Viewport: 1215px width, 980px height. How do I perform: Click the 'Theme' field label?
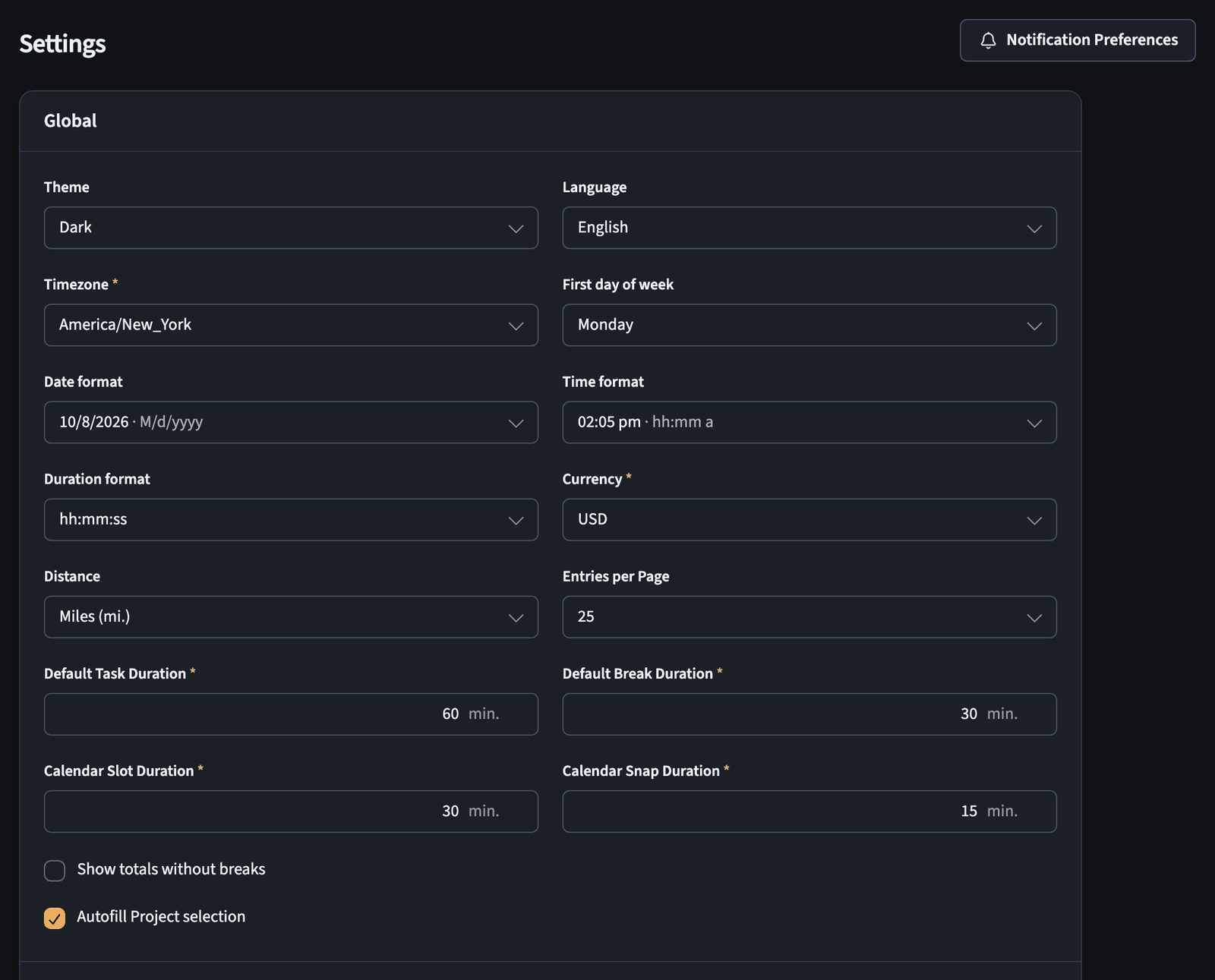[67, 187]
